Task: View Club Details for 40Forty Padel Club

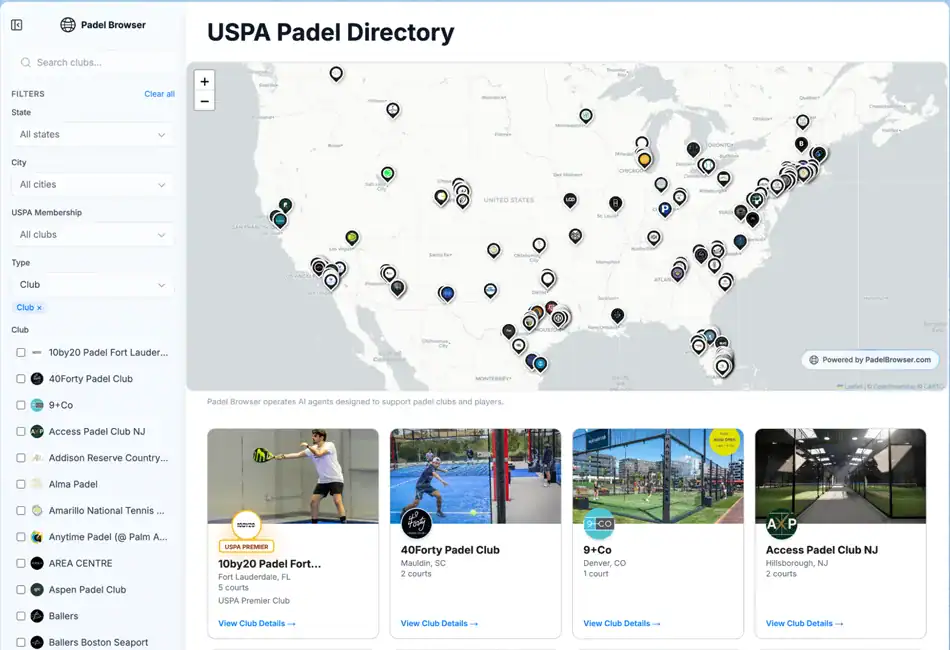Action: [x=437, y=623]
